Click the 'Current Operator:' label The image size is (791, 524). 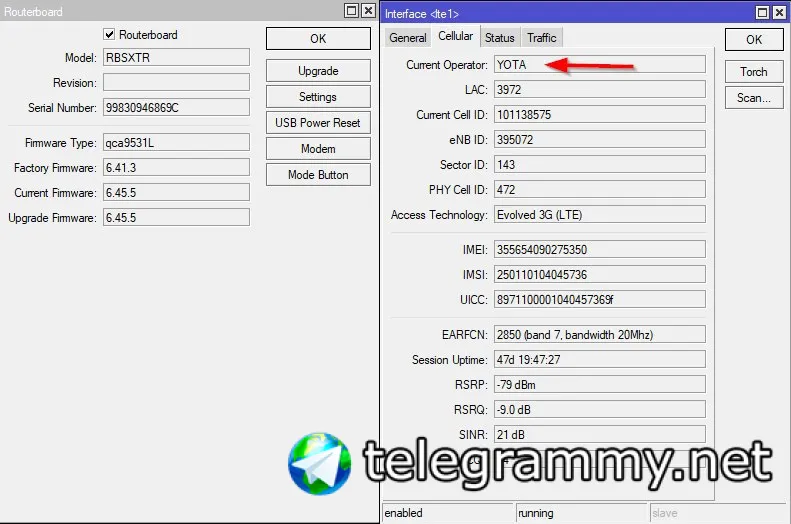[x=447, y=65]
